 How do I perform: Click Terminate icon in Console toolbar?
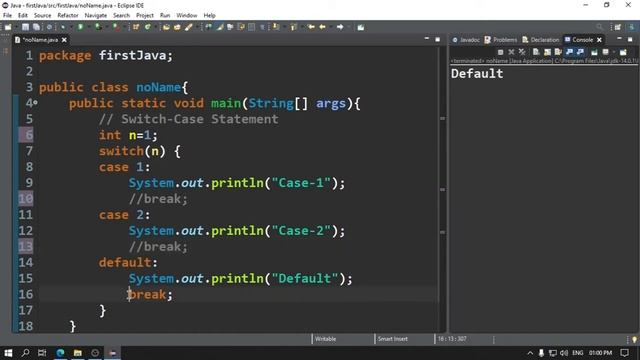click(500, 52)
